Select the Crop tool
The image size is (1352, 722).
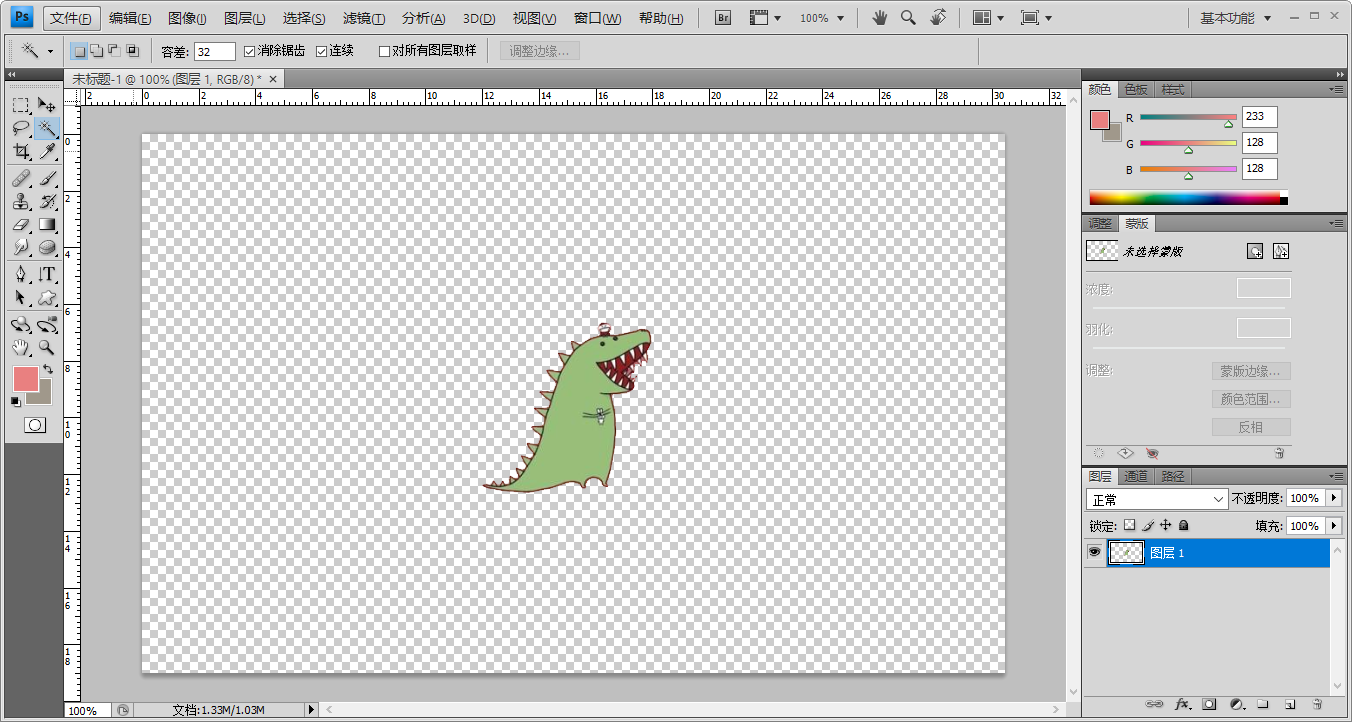pos(20,152)
